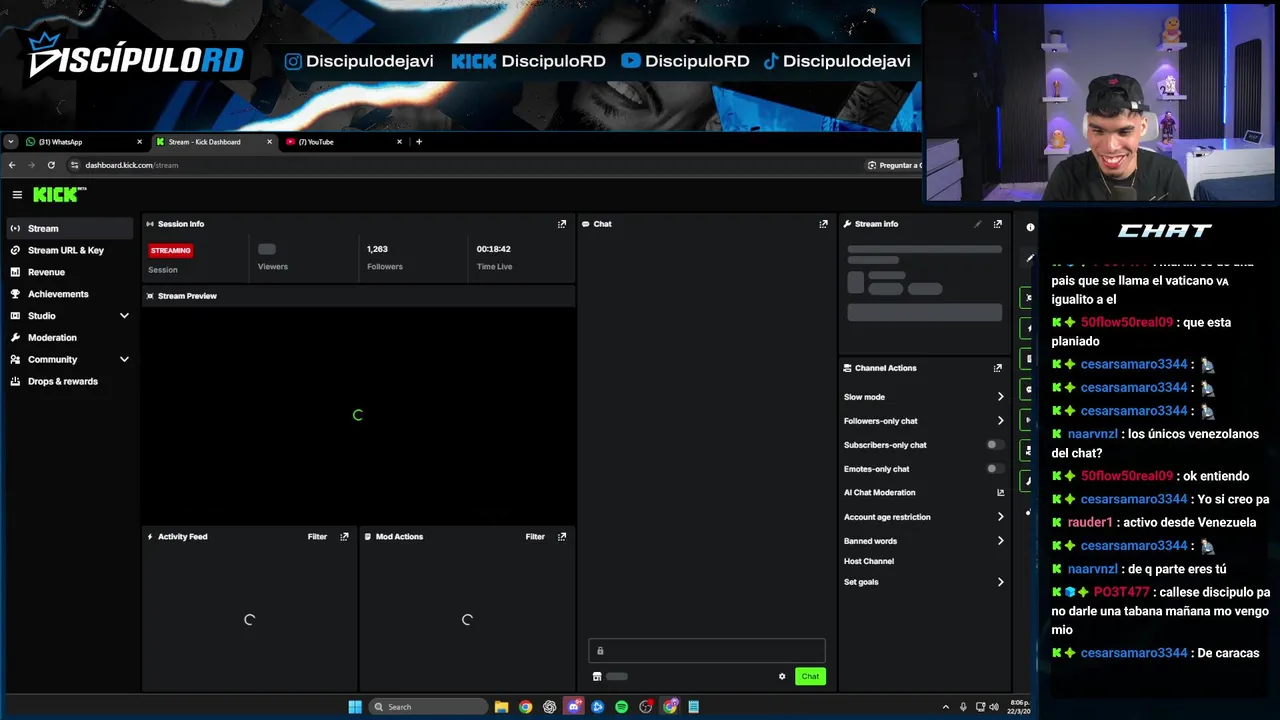The height and width of the screenshot is (720, 1280).
Task: Pop out the Activity Feed panel
Action: (x=345, y=537)
